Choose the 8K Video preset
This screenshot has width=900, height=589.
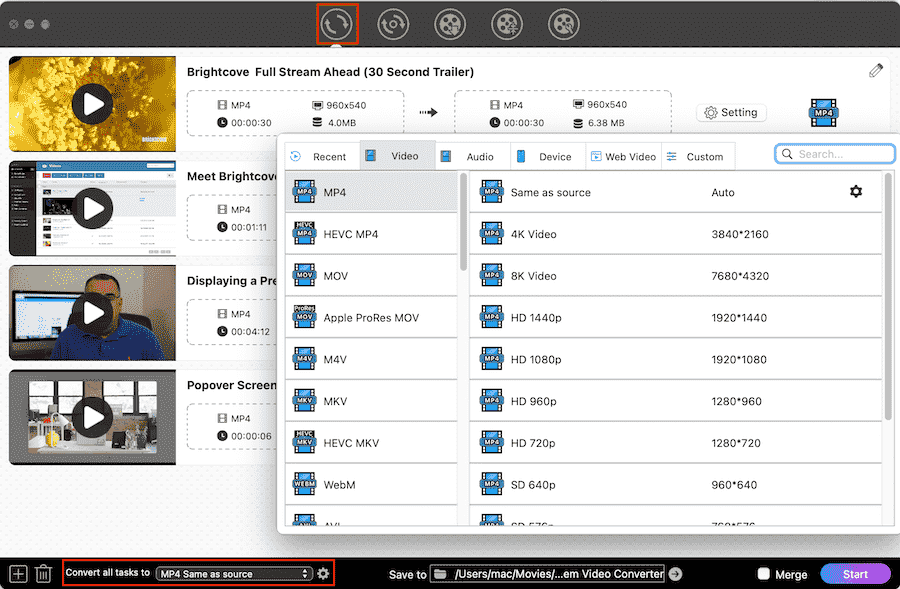tap(676, 276)
